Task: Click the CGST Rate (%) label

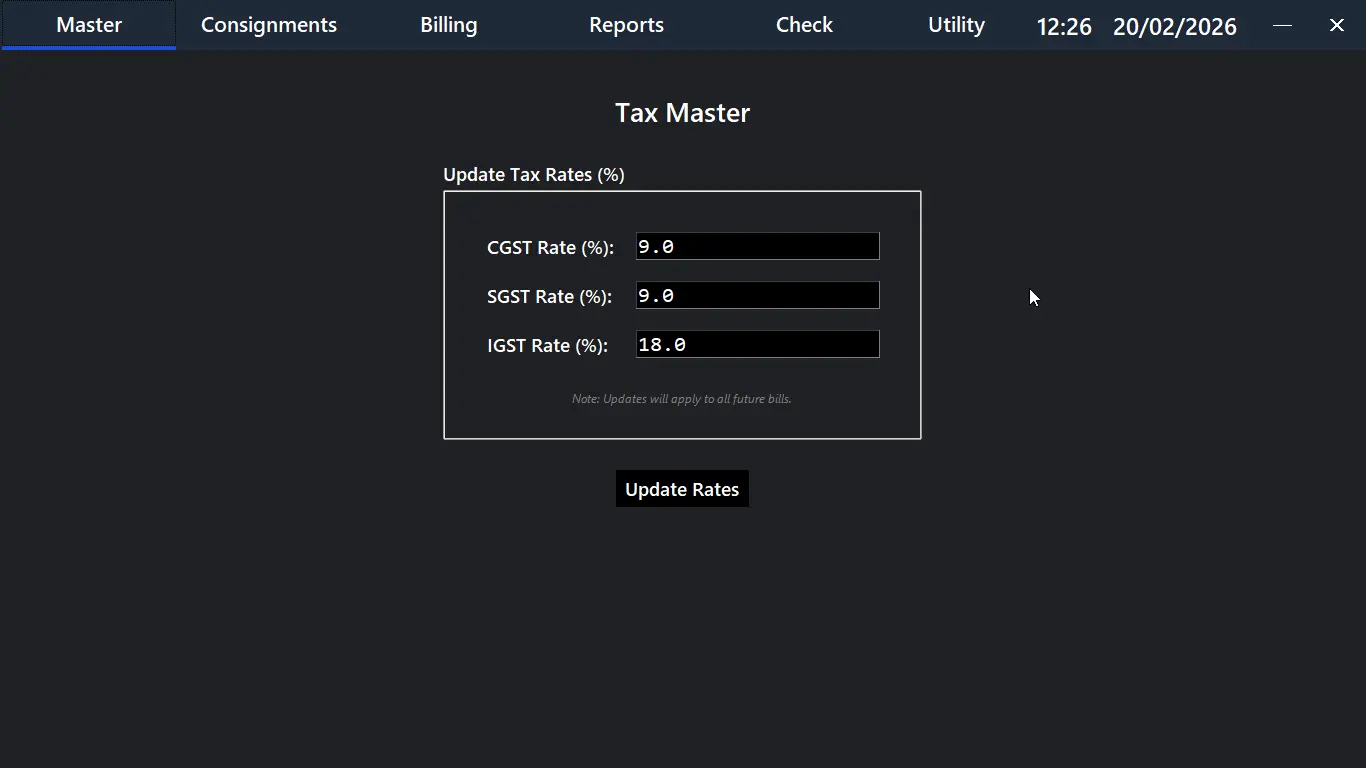Action: pyautogui.click(x=550, y=247)
